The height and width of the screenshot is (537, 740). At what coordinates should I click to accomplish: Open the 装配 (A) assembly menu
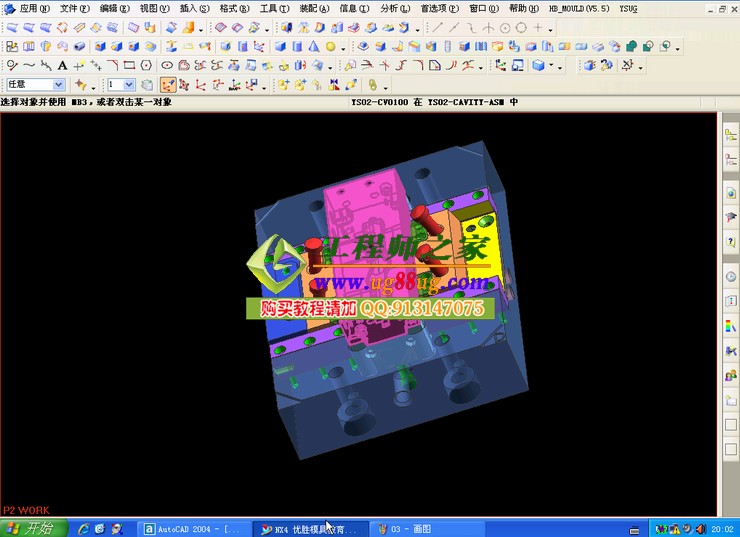pyautogui.click(x=314, y=8)
